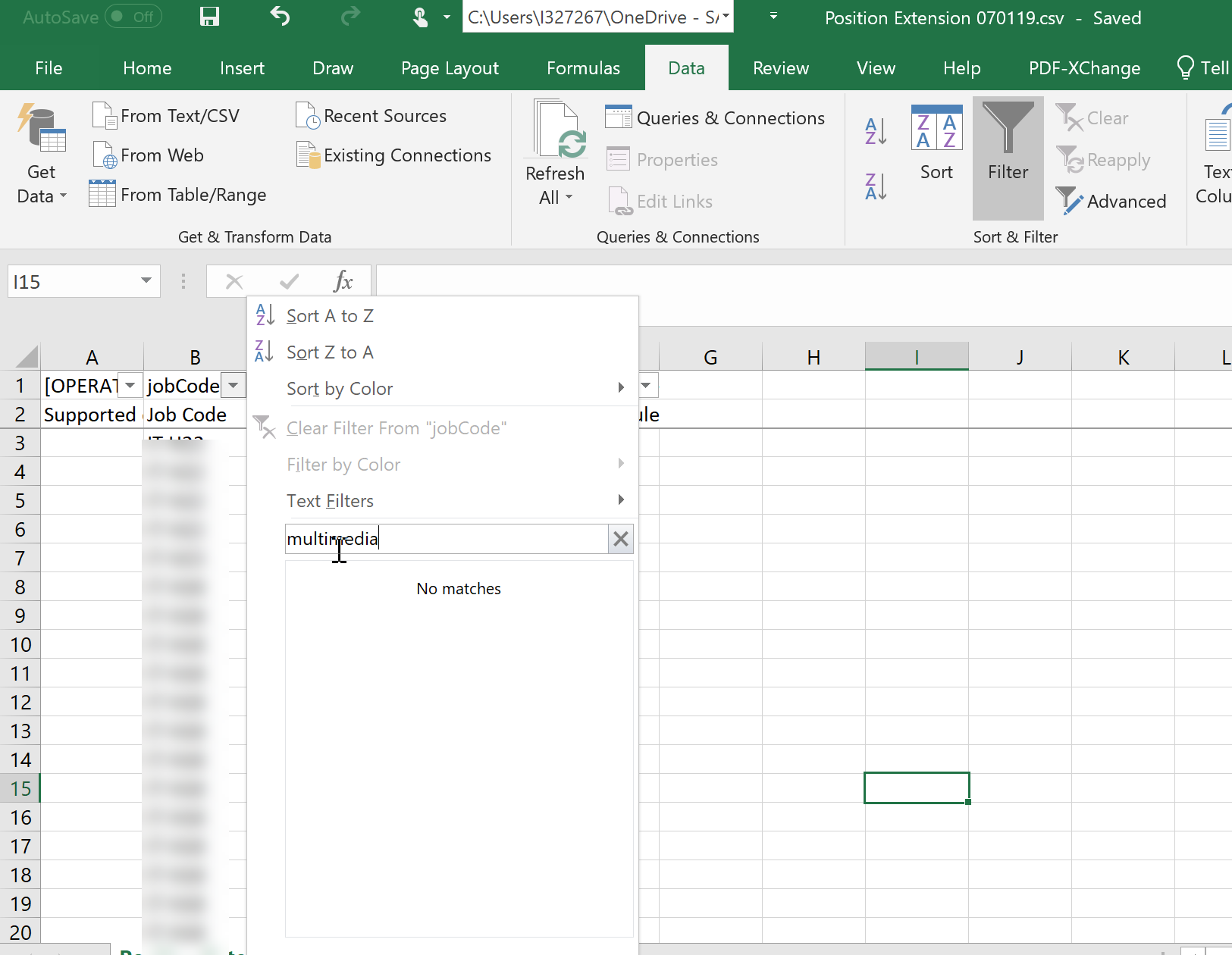Open the PDF-XChange tab
This screenshot has width=1232, height=955.
click(1084, 68)
